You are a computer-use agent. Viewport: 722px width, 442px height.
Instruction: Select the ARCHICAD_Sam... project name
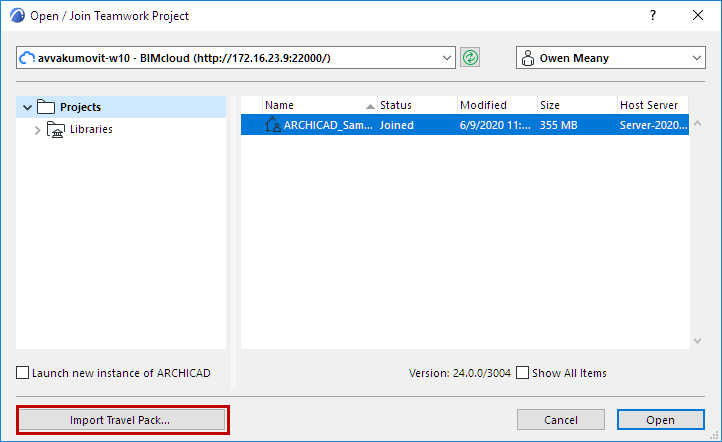pos(328,125)
